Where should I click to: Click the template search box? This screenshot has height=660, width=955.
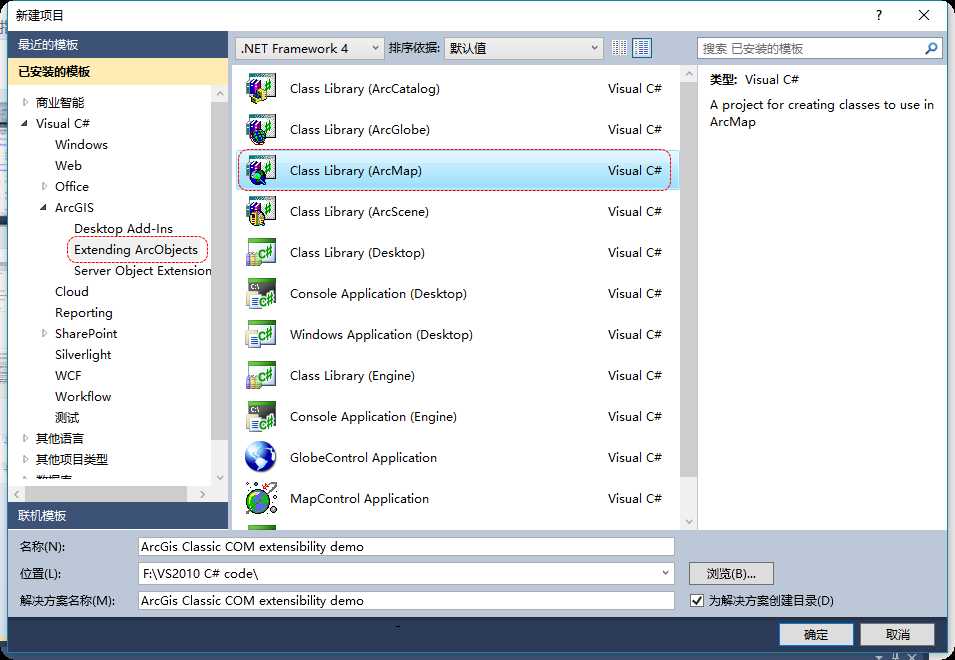tap(810, 48)
